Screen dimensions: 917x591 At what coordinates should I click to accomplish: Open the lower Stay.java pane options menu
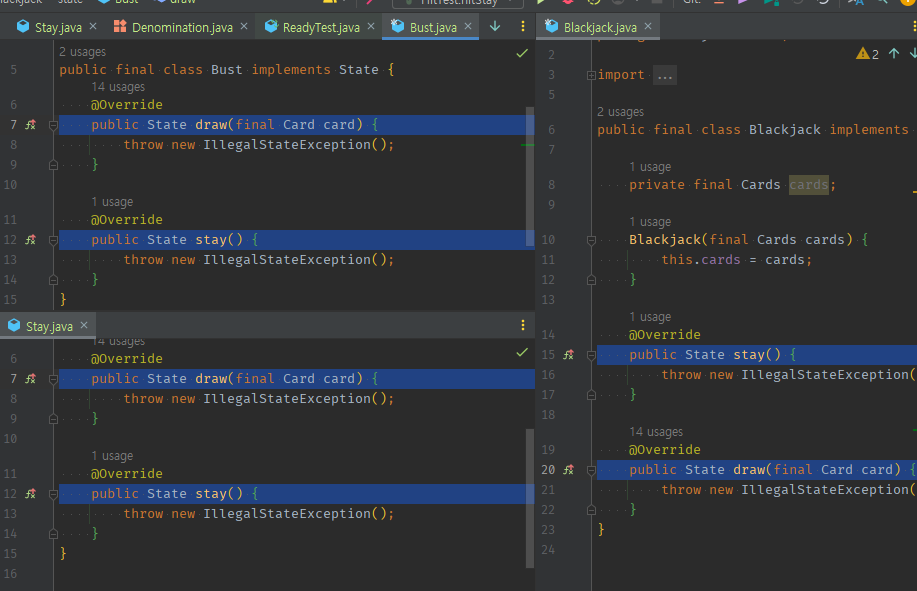point(523,325)
